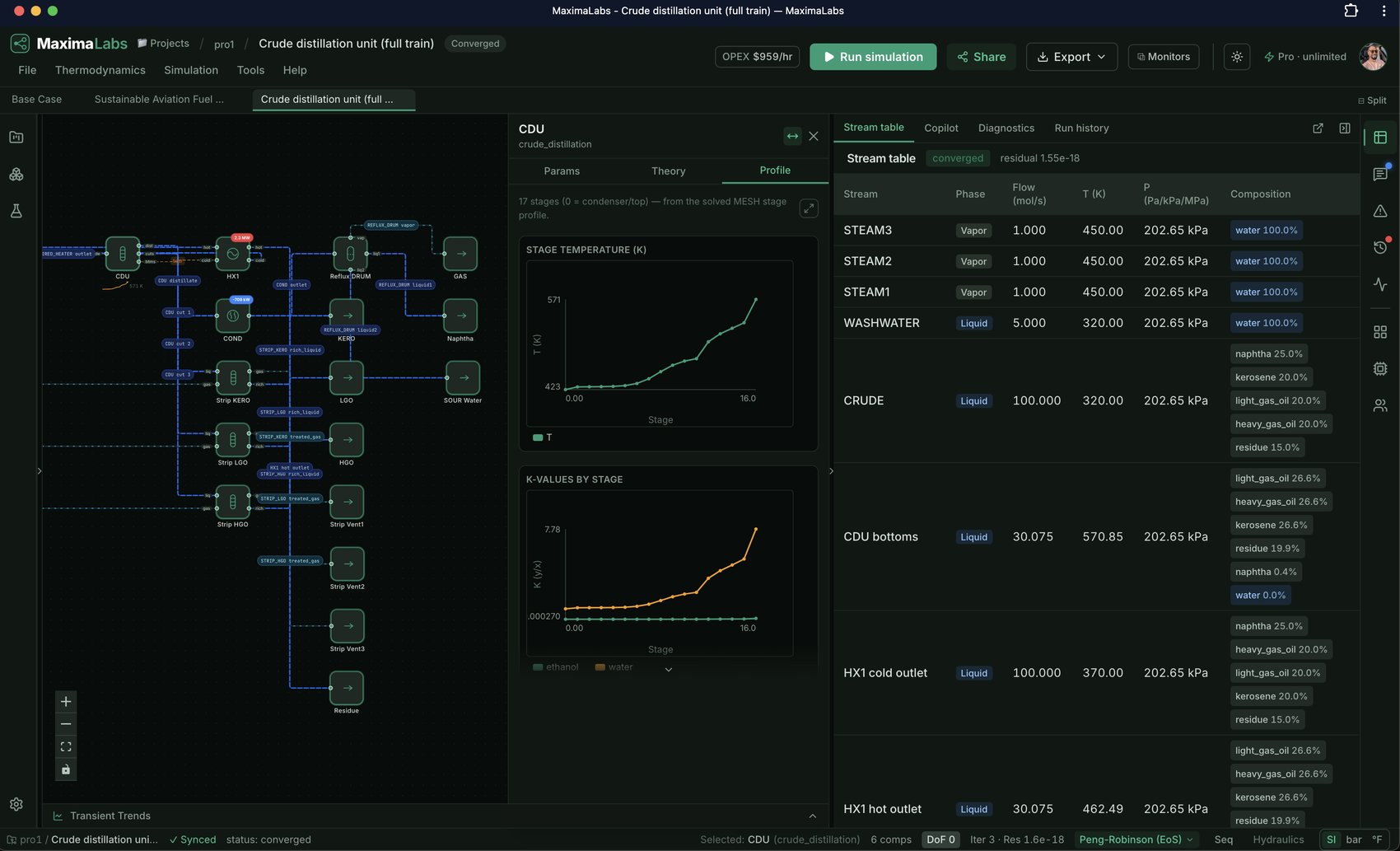Select the HX1 heat exchanger block
Viewport: 1400px width, 851px height.
(x=233, y=253)
